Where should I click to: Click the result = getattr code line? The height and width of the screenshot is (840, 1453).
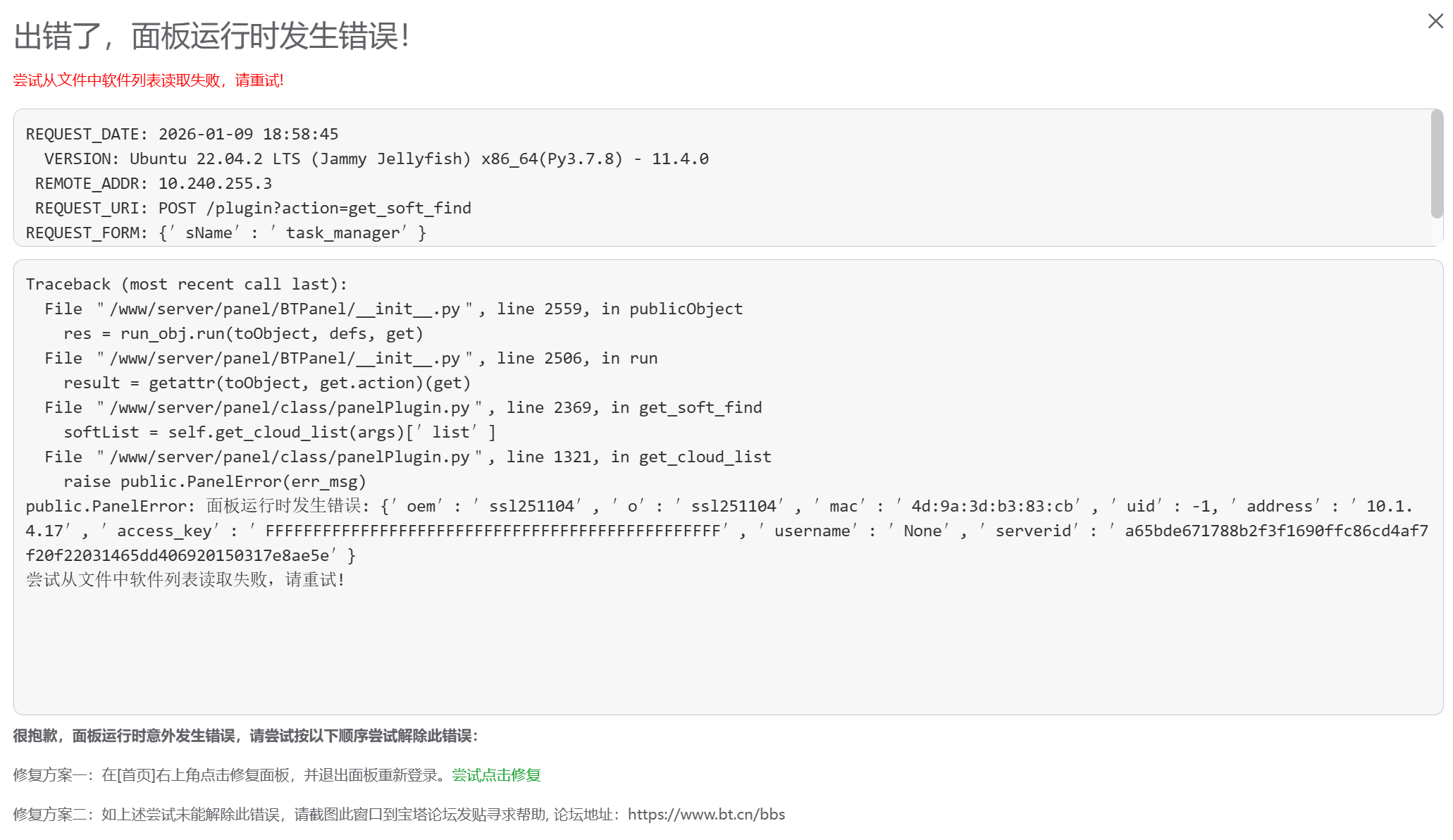click(266, 383)
